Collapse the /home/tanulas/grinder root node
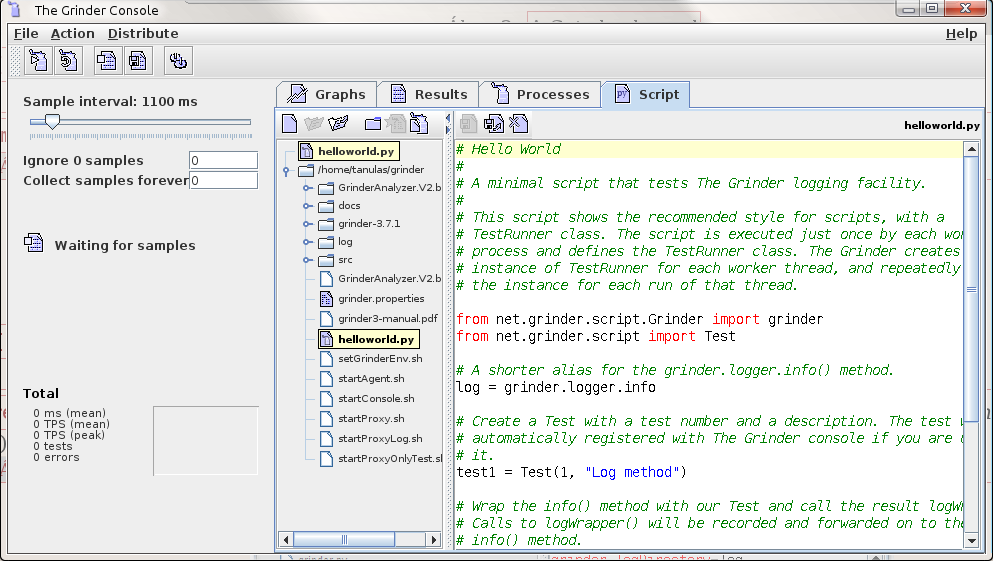The height and width of the screenshot is (561, 993). point(286,170)
